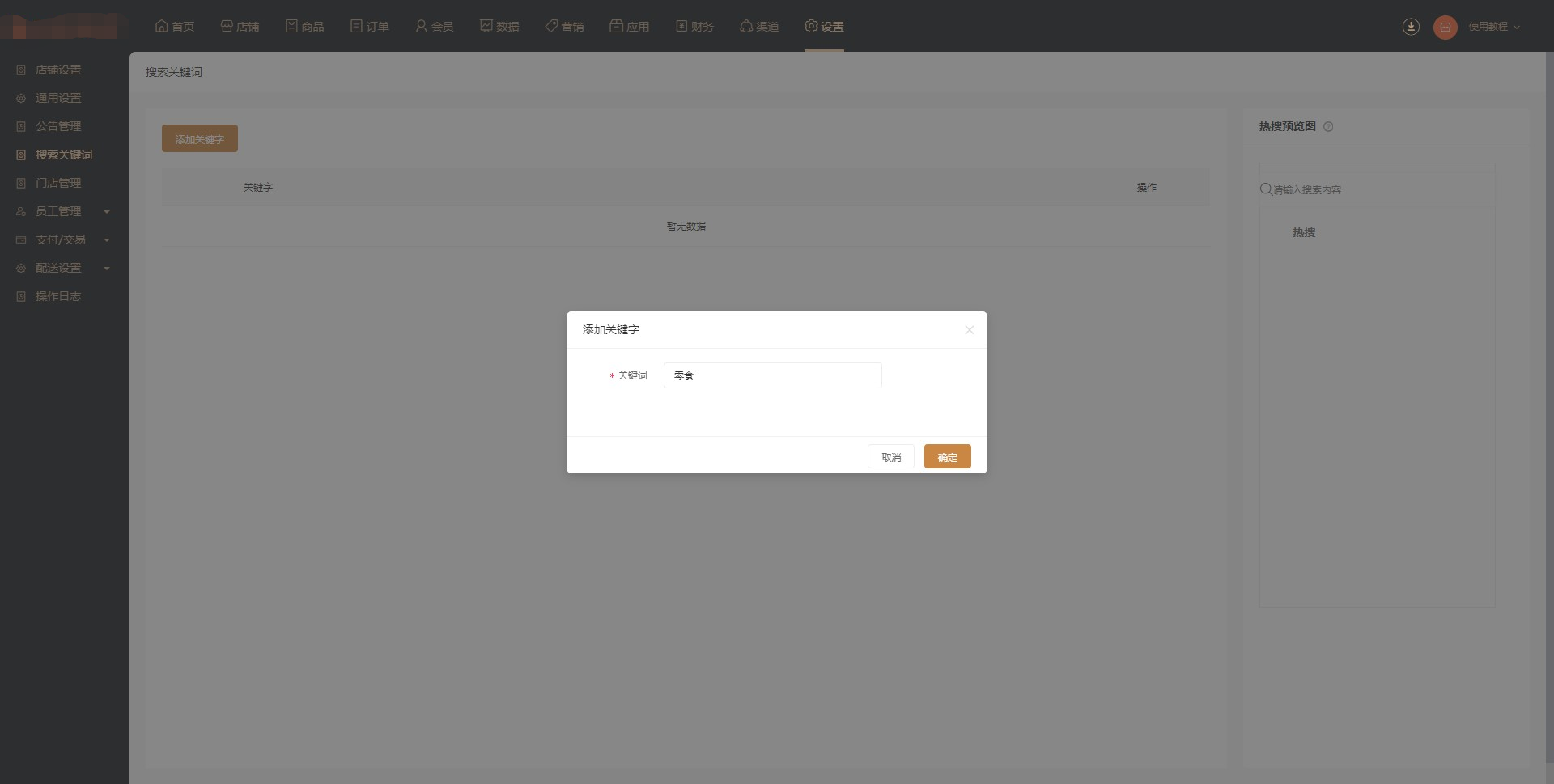Screen dimensions: 1554x784
Task: Open 公告管理 in the sidebar
Action: tap(57, 127)
